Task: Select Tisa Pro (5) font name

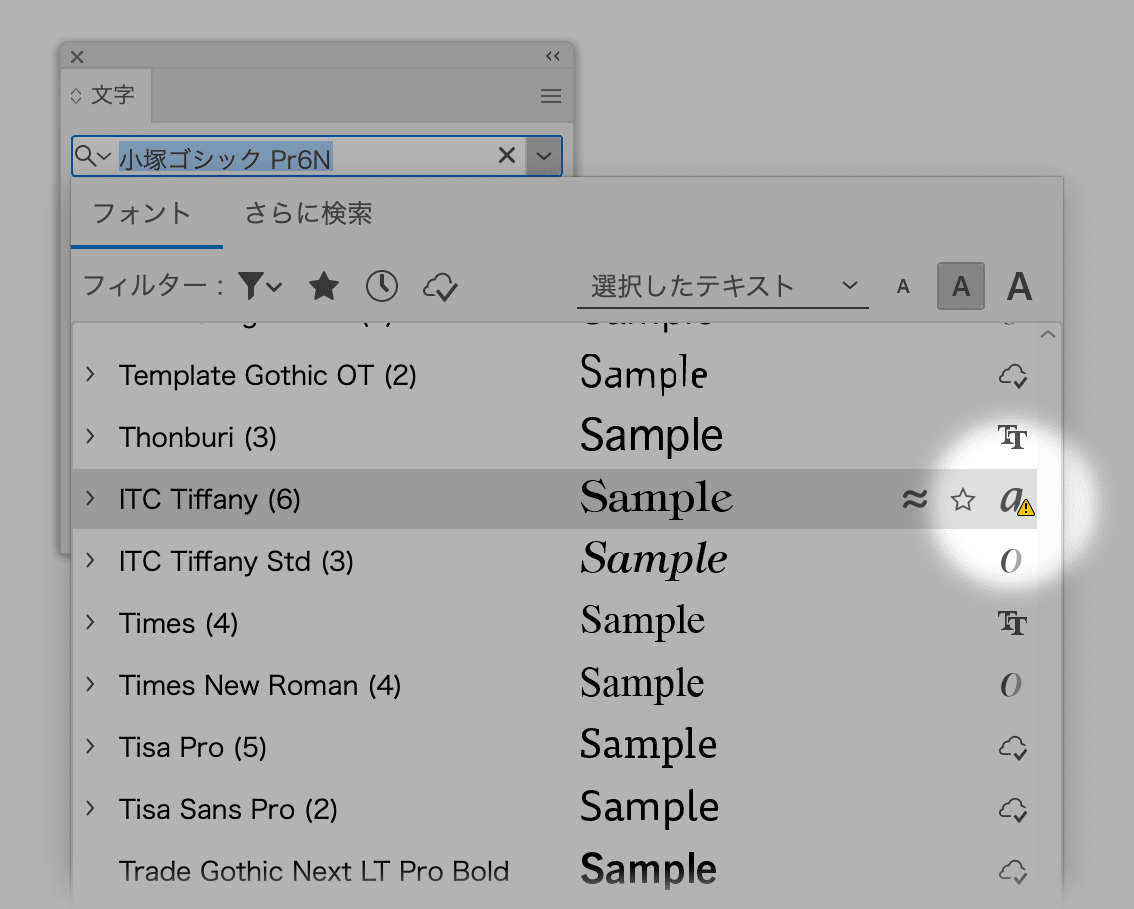Action: (192, 747)
